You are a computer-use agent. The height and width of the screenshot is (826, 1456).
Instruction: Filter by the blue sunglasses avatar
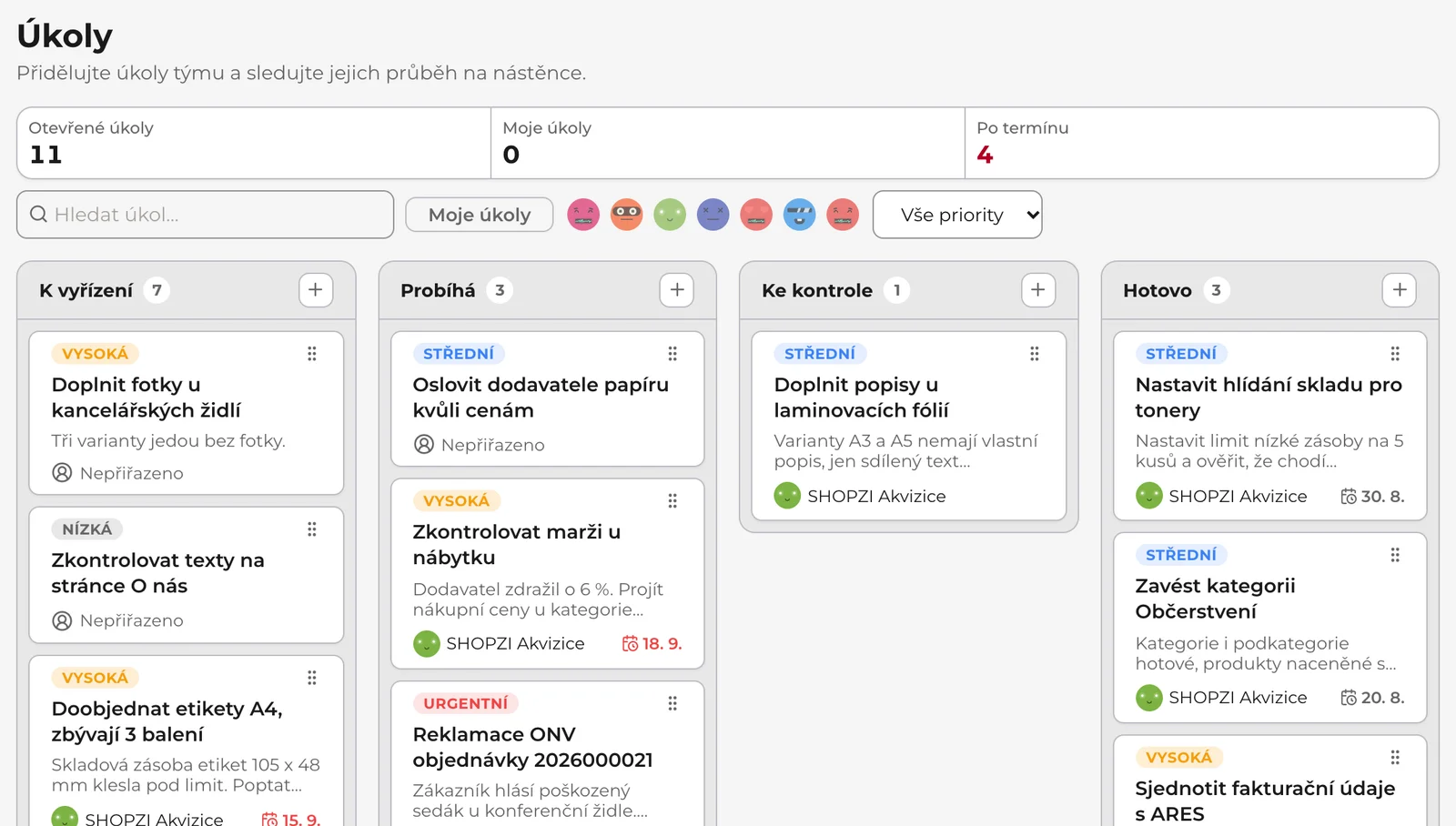800,215
